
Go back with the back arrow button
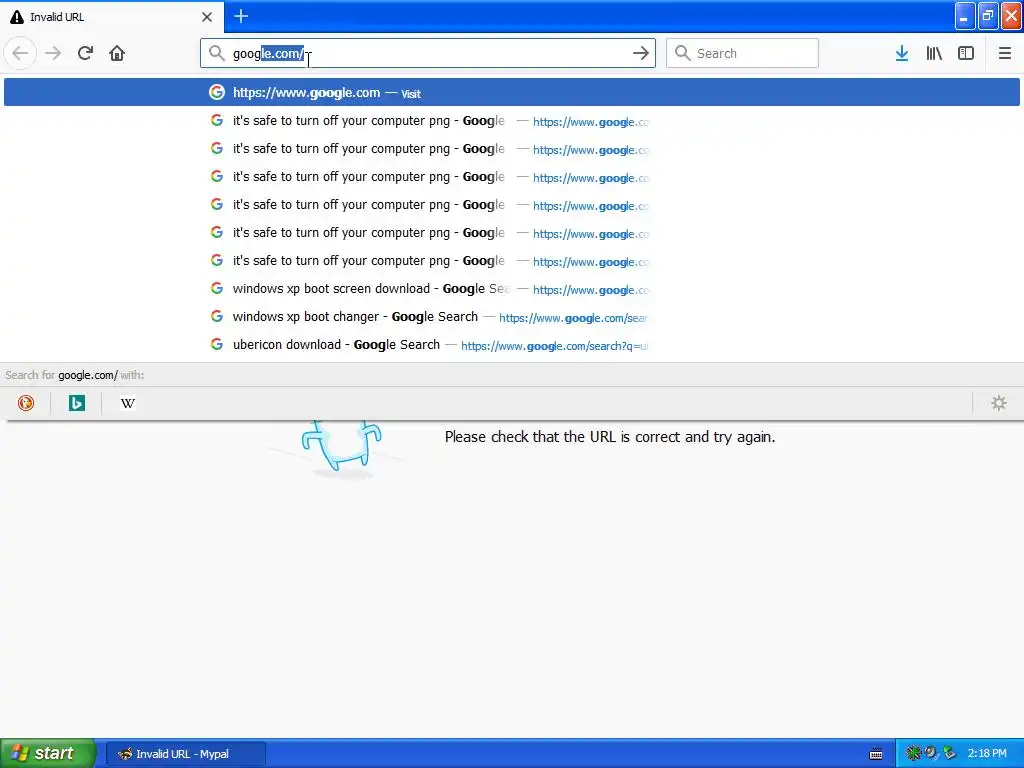point(20,53)
